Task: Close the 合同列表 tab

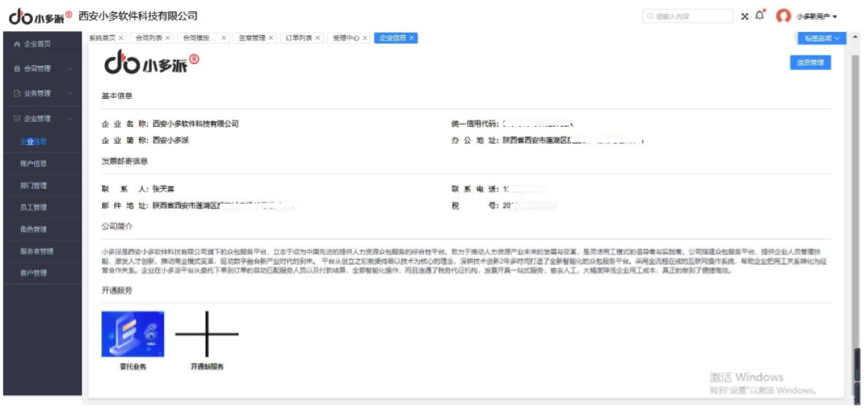Action: [168, 38]
